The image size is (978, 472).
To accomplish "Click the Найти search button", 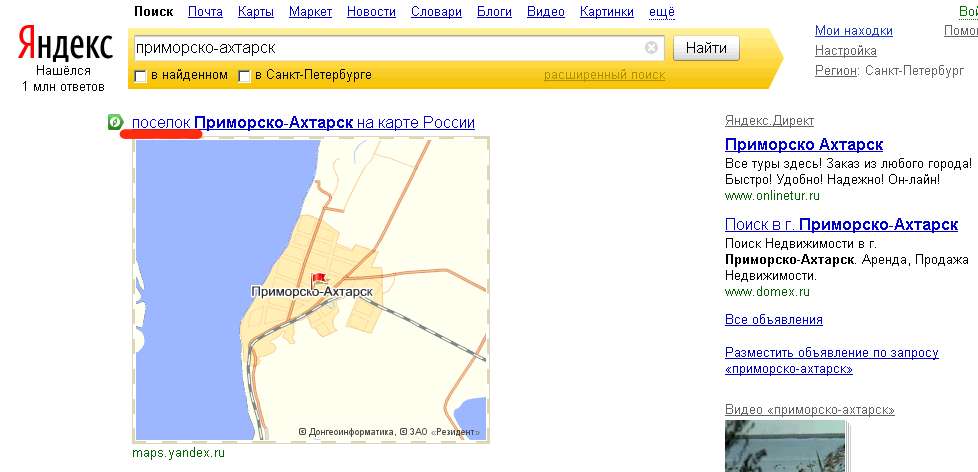I will click(706, 48).
